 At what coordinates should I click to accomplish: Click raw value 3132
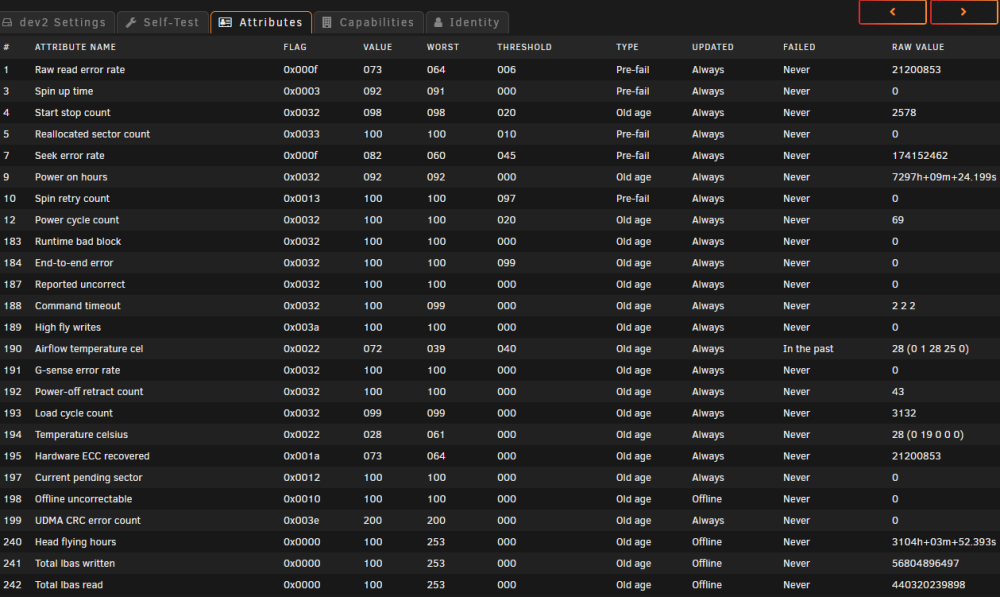904,413
